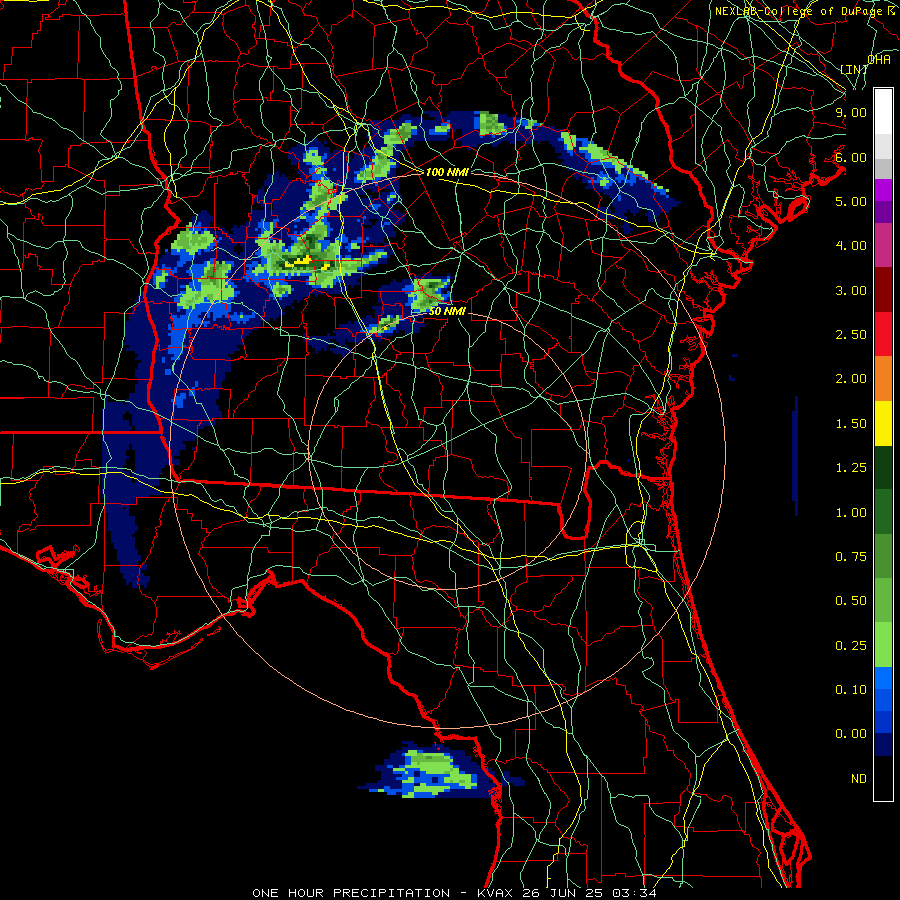Image resolution: width=900 pixels, height=900 pixels.
Task: Select the 2.00 scale label
Action: coord(851,379)
